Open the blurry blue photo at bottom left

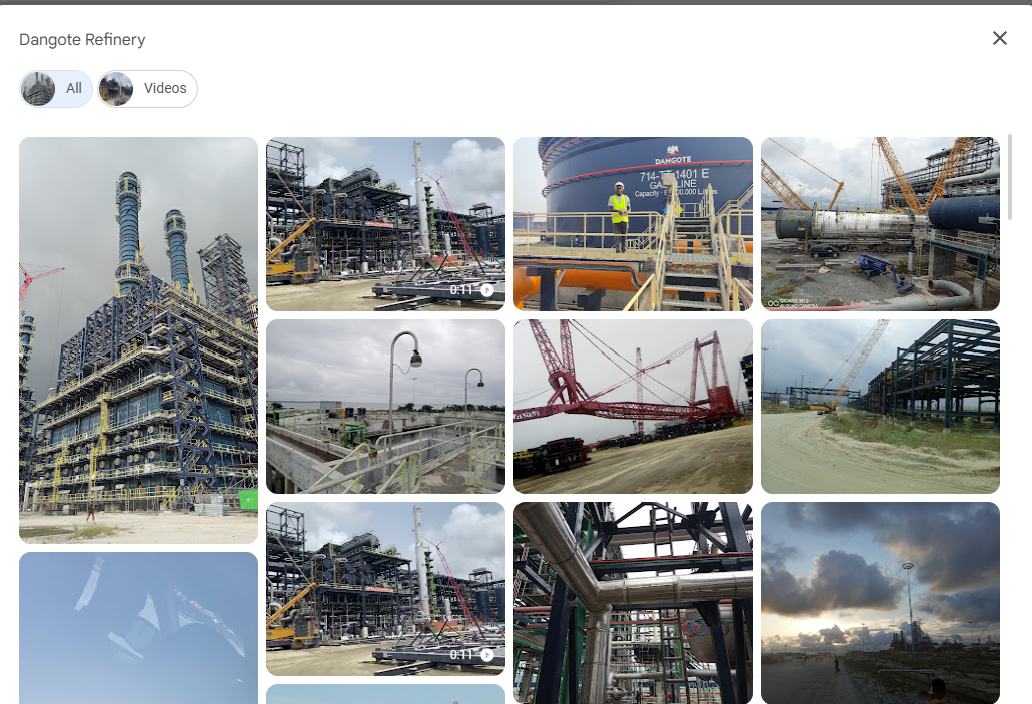pyautogui.click(x=138, y=627)
